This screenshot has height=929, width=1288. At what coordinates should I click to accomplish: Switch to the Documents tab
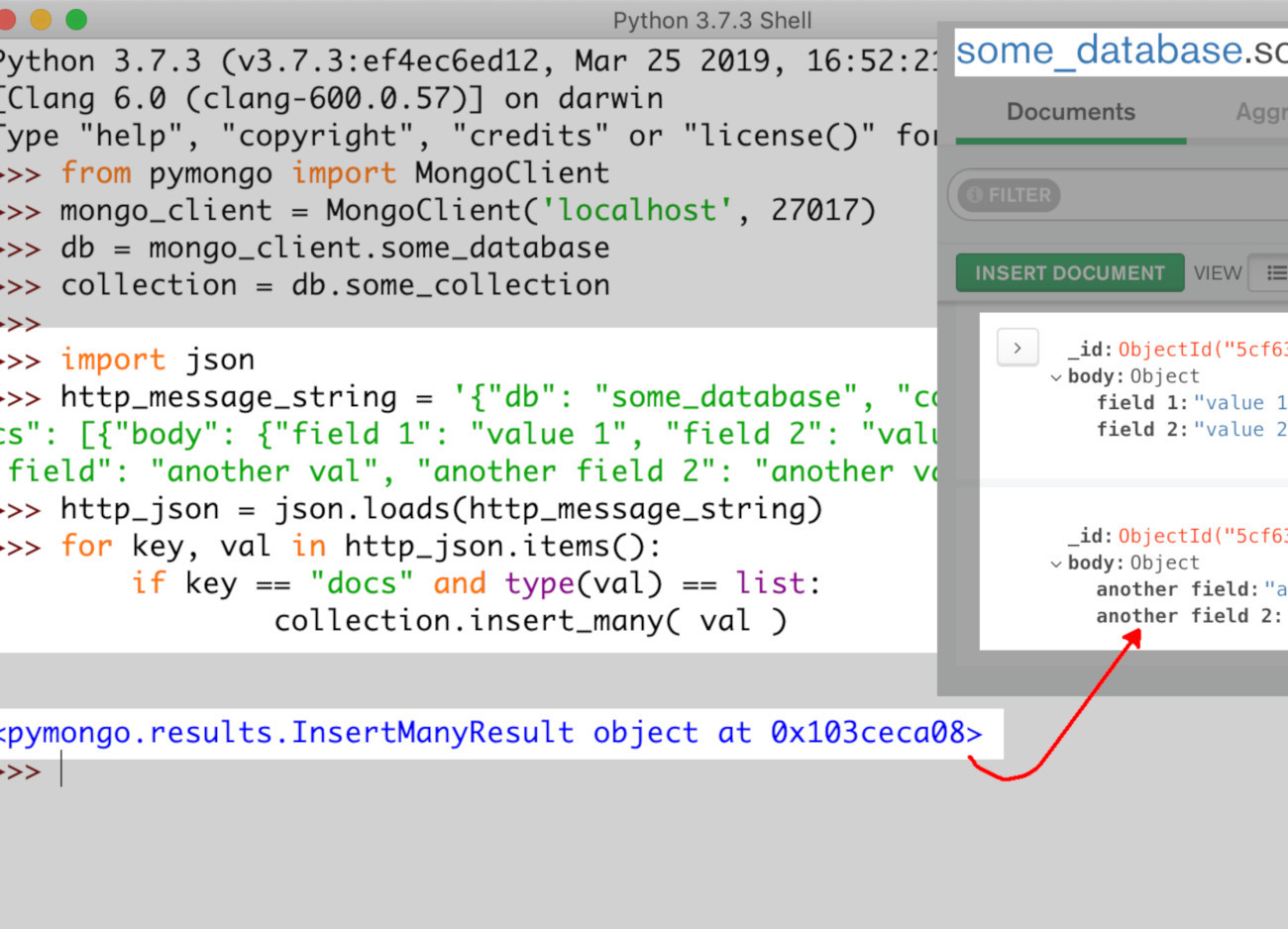point(1070,113)
